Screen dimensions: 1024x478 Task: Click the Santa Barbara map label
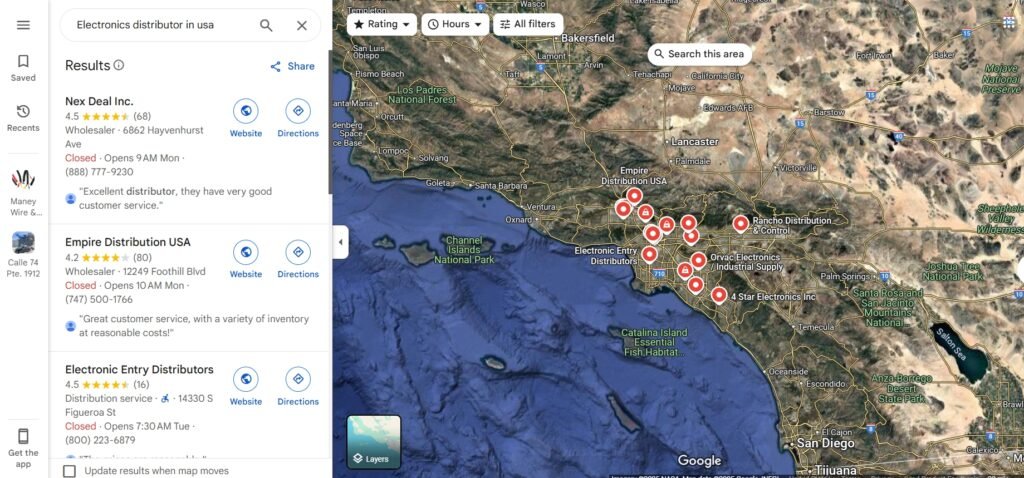click(x=501, y=185)
